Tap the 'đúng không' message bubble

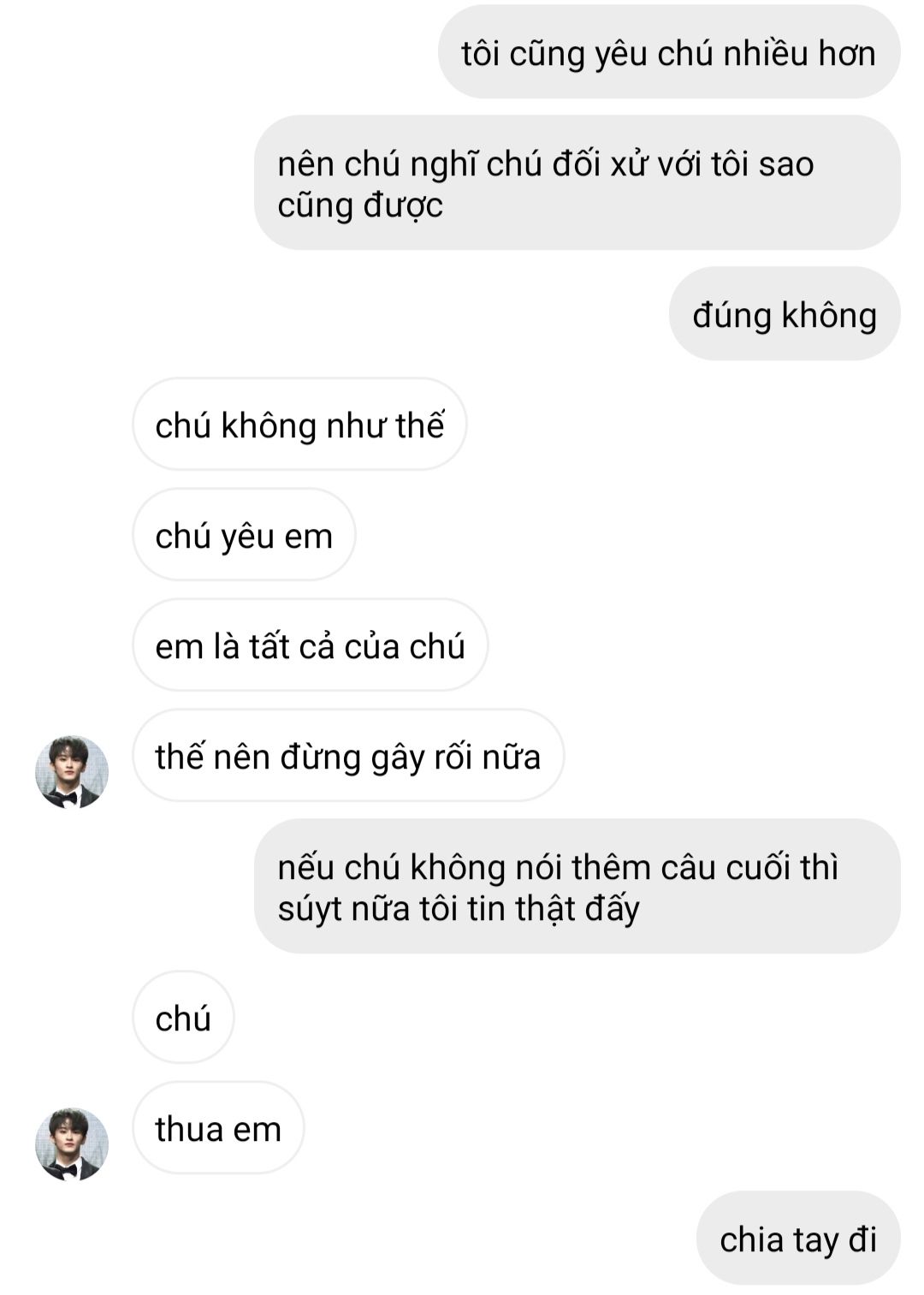(x=785, y=314)
